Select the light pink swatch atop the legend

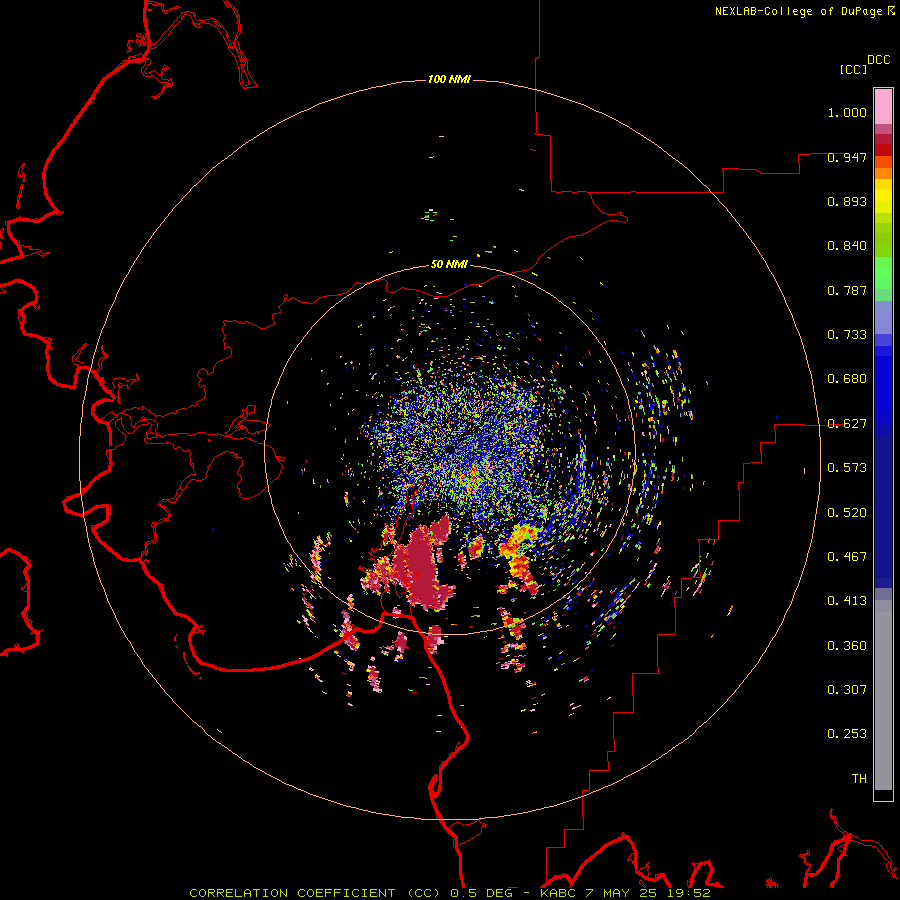[x=883, y=107]
